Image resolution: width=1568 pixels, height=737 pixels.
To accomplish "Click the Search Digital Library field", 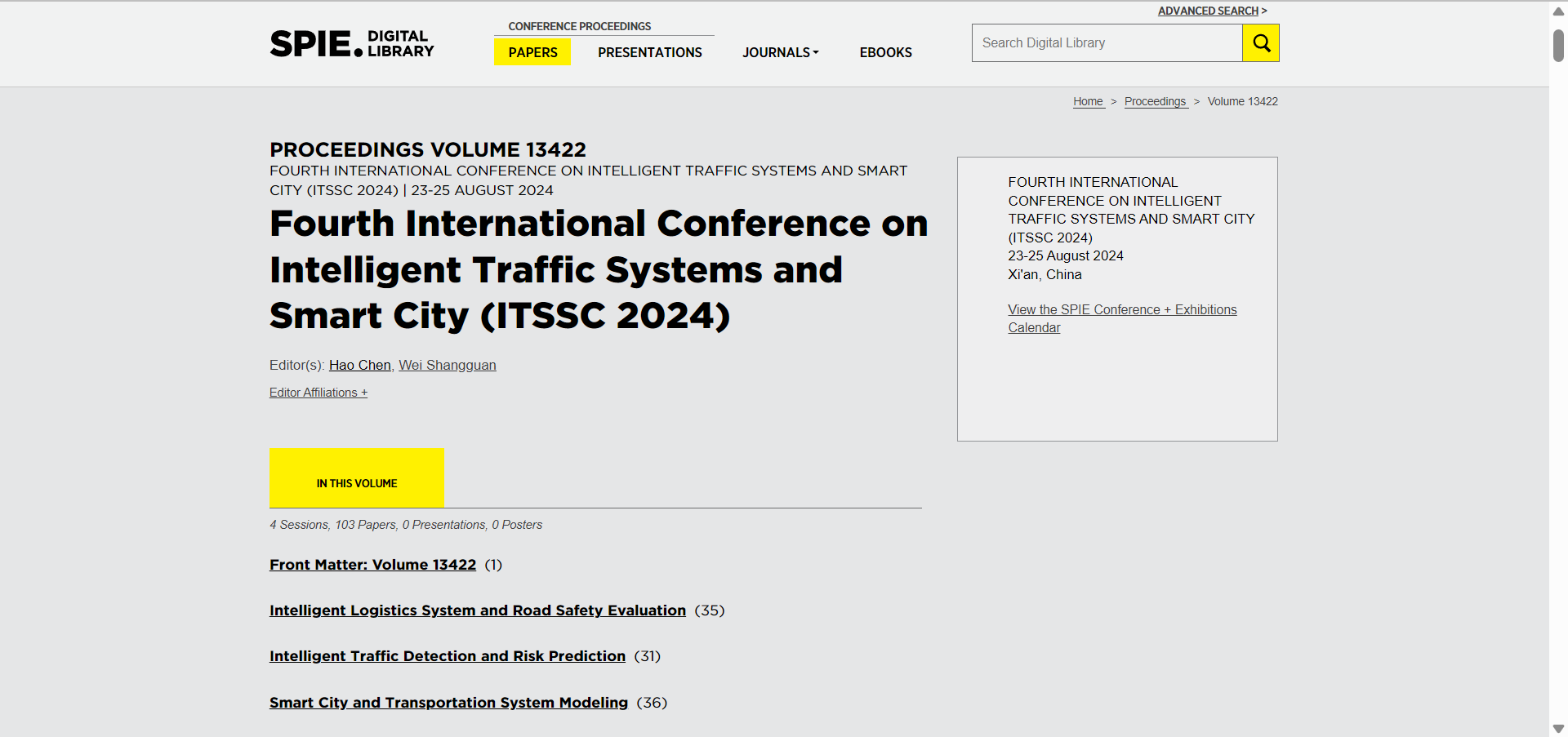I will tap(1107, 42).
